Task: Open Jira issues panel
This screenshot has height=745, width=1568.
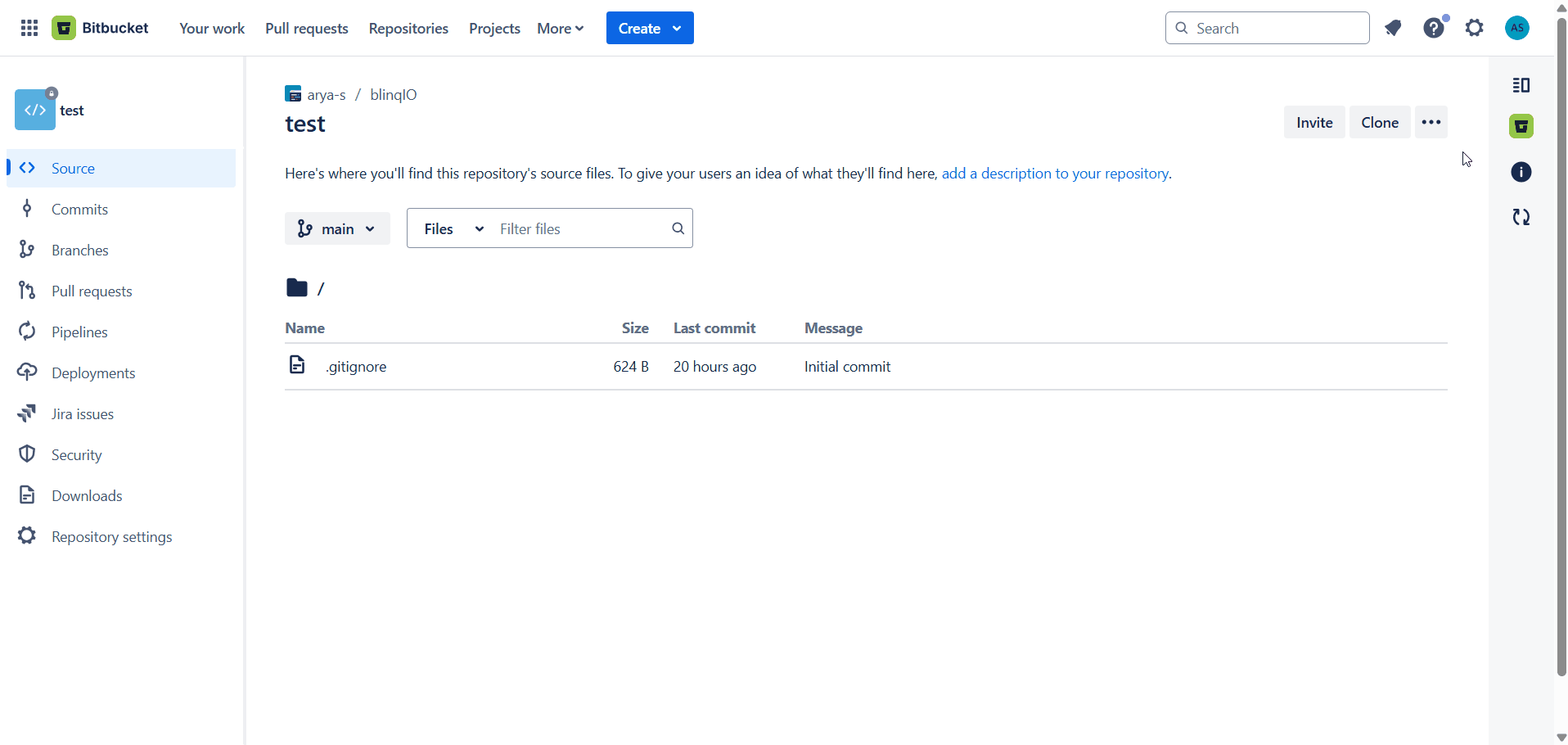Action: (82, 413)
